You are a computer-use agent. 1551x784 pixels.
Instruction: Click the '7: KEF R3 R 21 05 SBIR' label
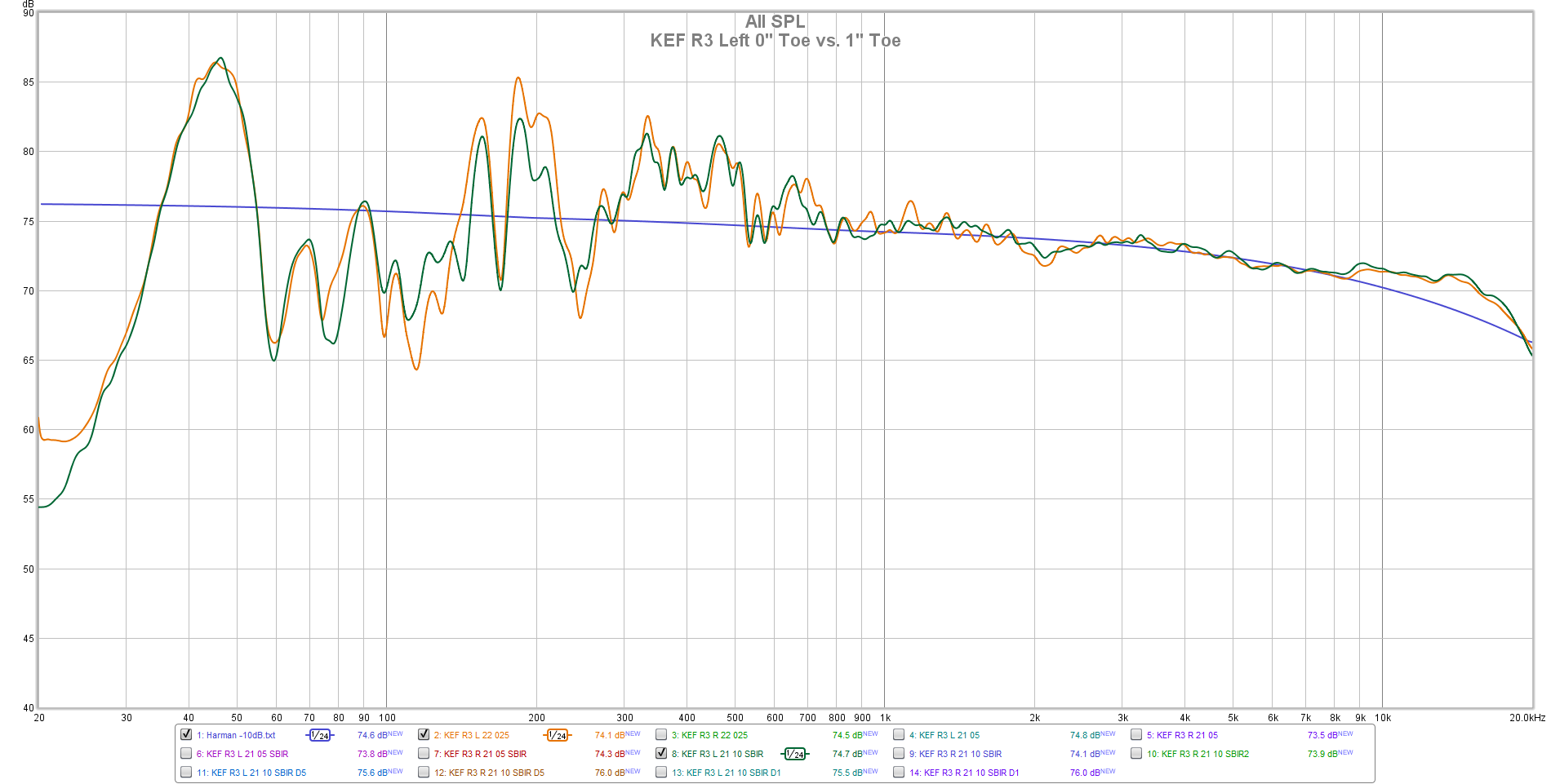click(480, 754)
